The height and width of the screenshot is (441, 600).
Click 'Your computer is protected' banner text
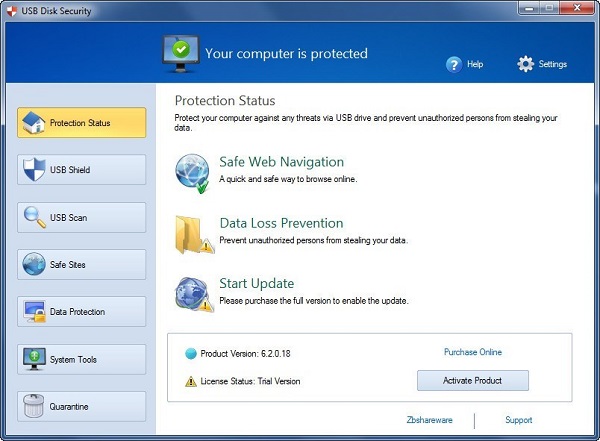pyautogui.click(x=286, y=54)
